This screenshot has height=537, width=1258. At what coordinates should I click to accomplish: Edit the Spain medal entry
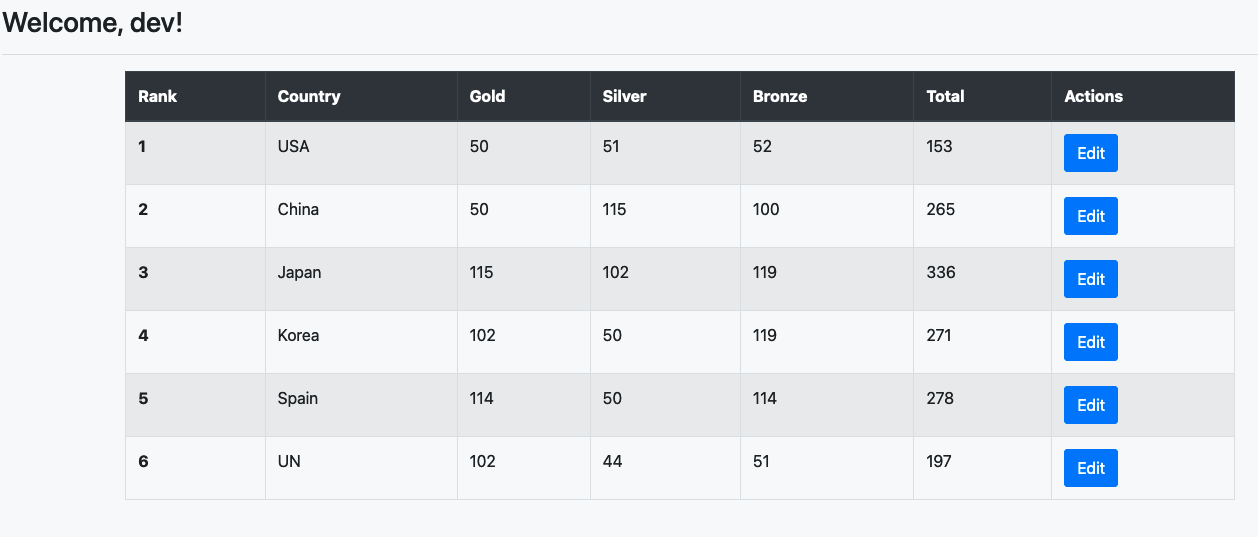pos(1090,405)
